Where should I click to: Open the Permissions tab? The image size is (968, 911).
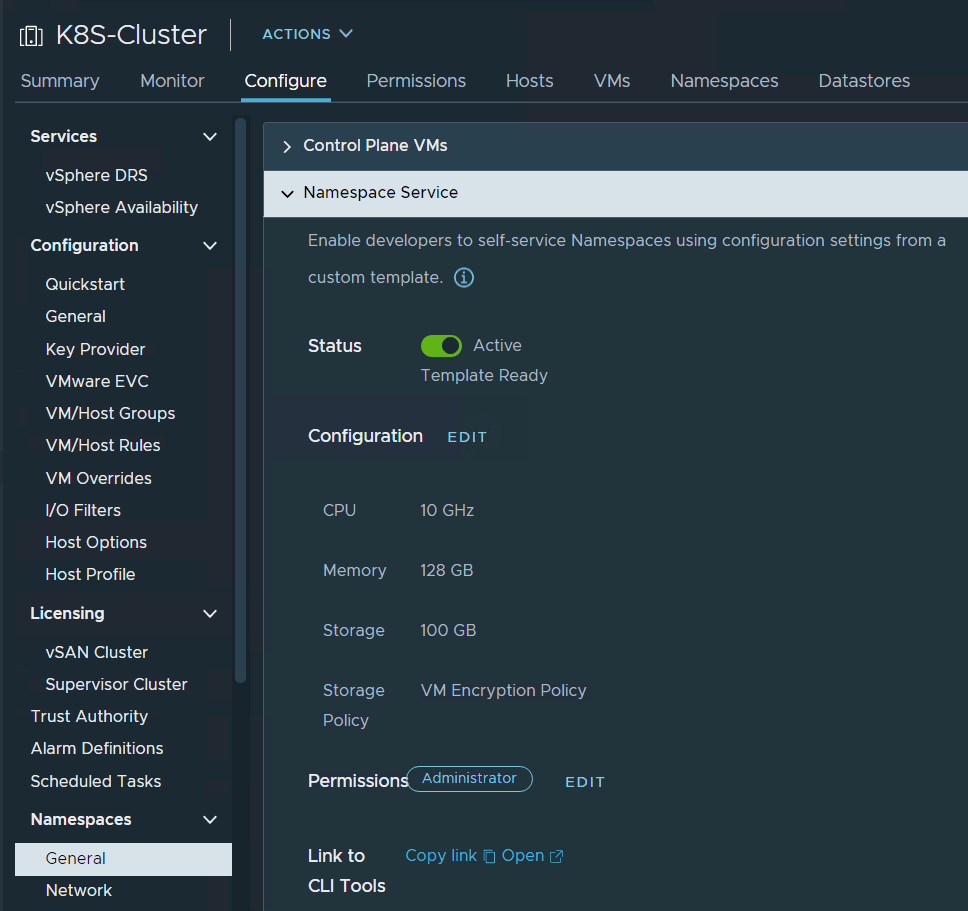[x=416, y=81]
